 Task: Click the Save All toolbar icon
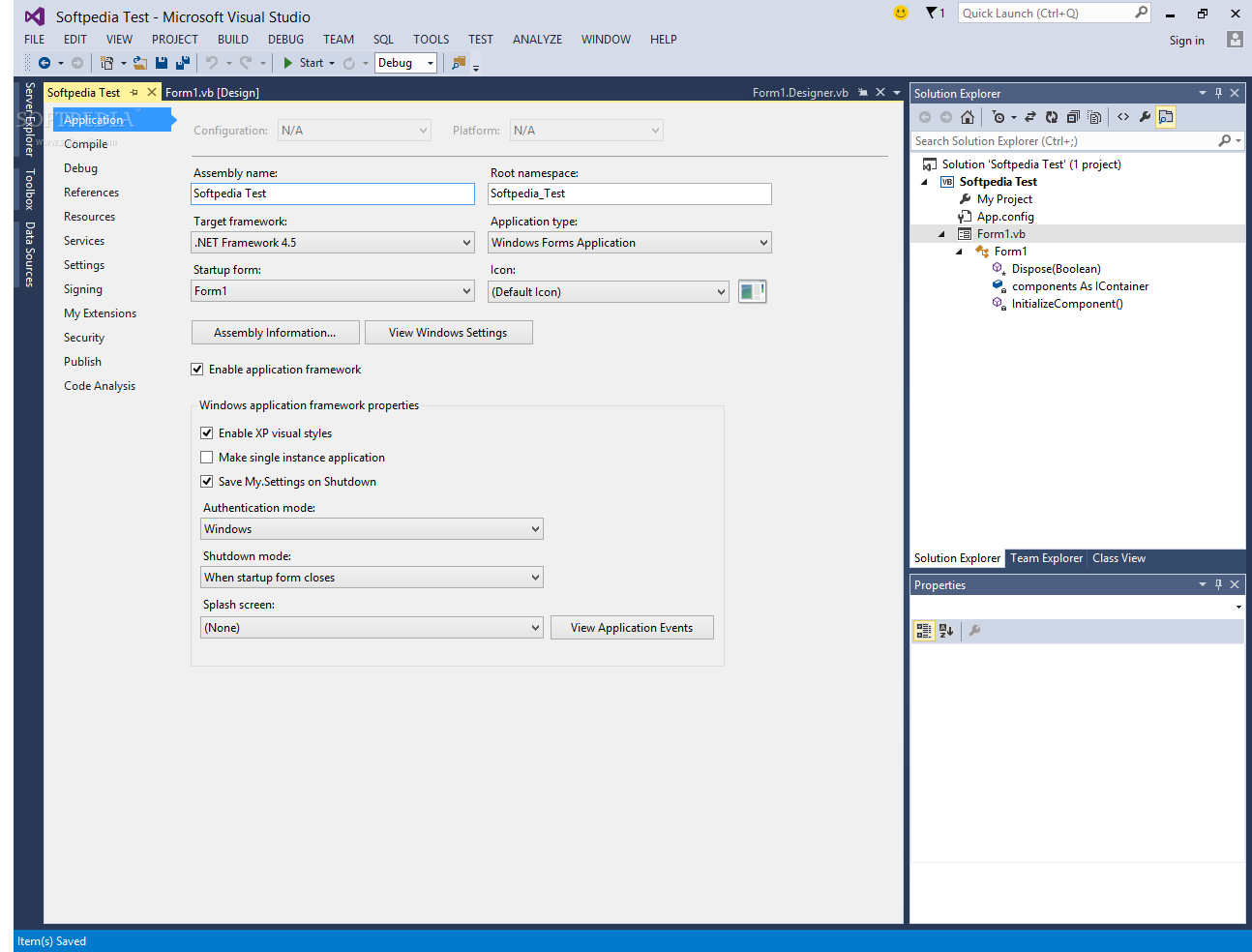point(182,63)
